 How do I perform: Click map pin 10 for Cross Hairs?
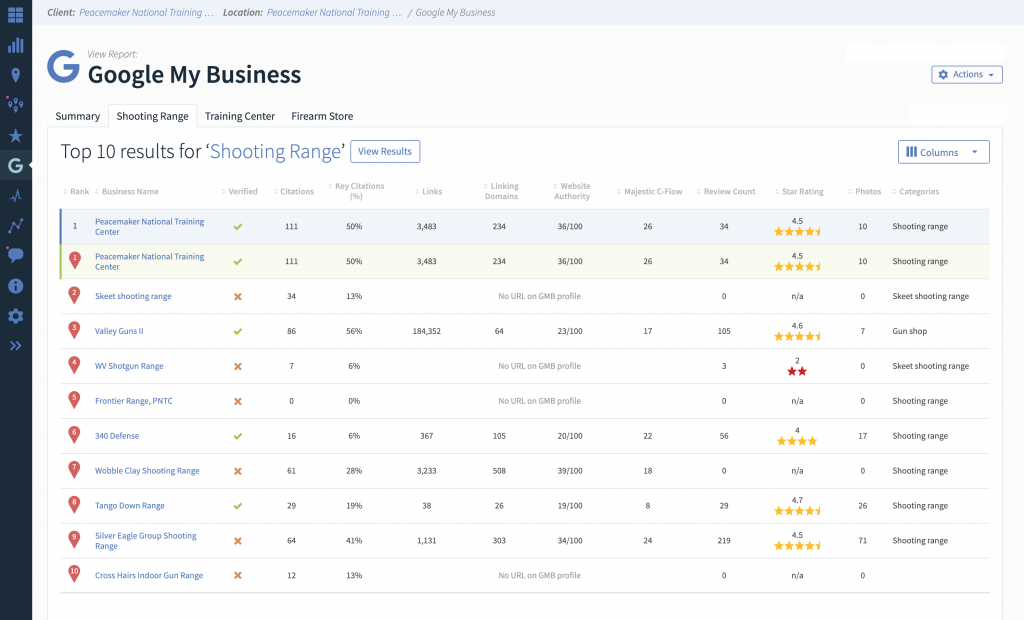[74, 574]
